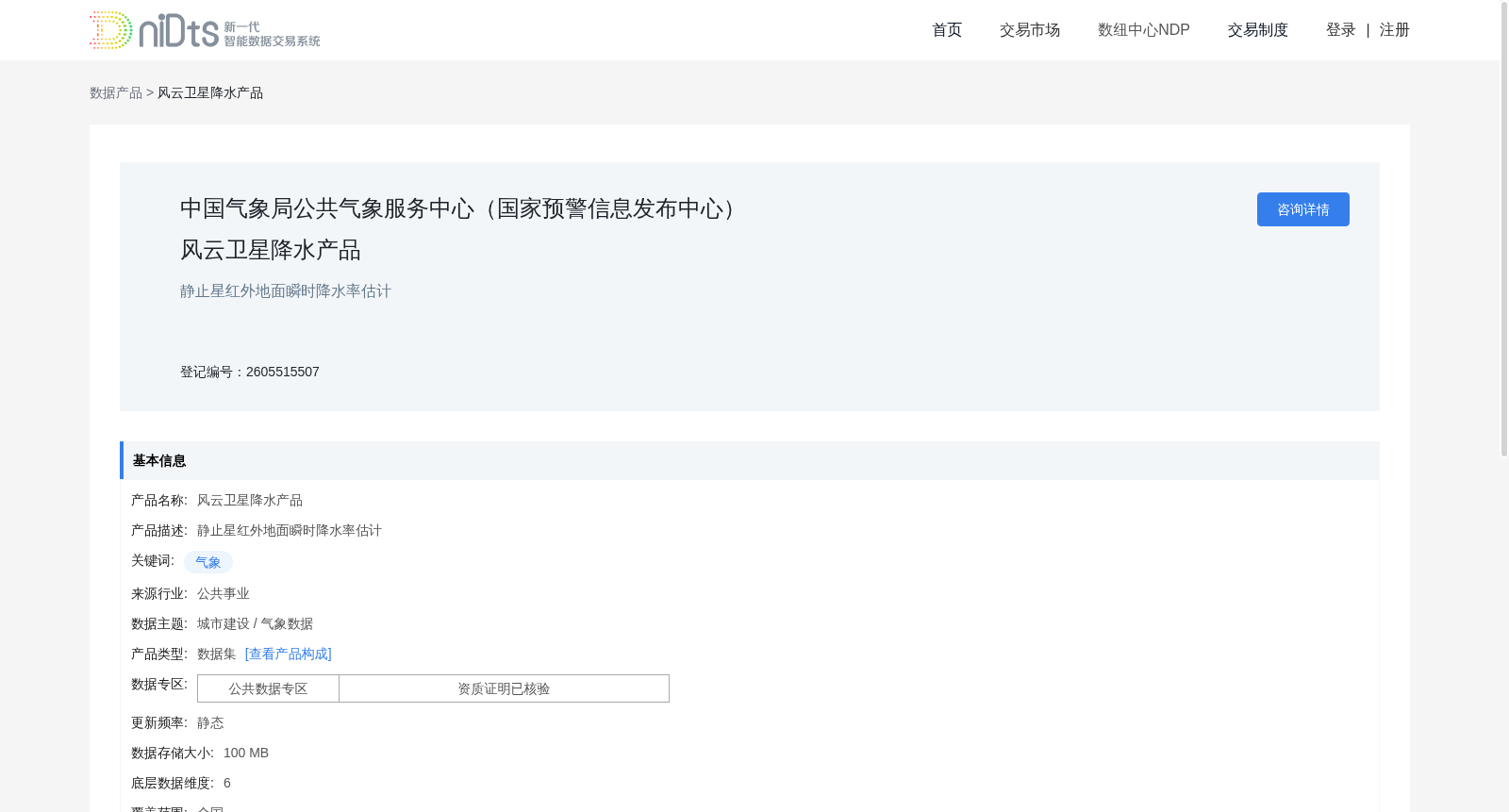Click the 底层数据维度 value 6
This screenshot has width=1509, height=812.
point(227,783)
